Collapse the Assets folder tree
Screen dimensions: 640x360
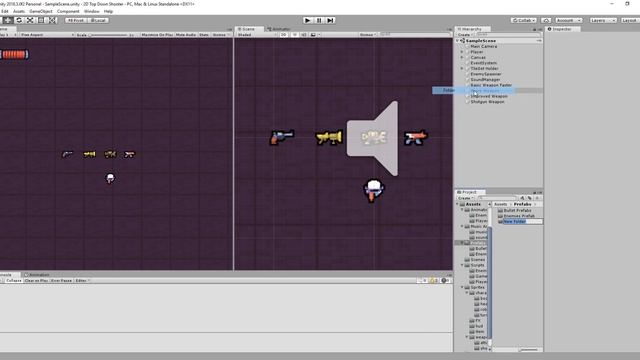458,204
